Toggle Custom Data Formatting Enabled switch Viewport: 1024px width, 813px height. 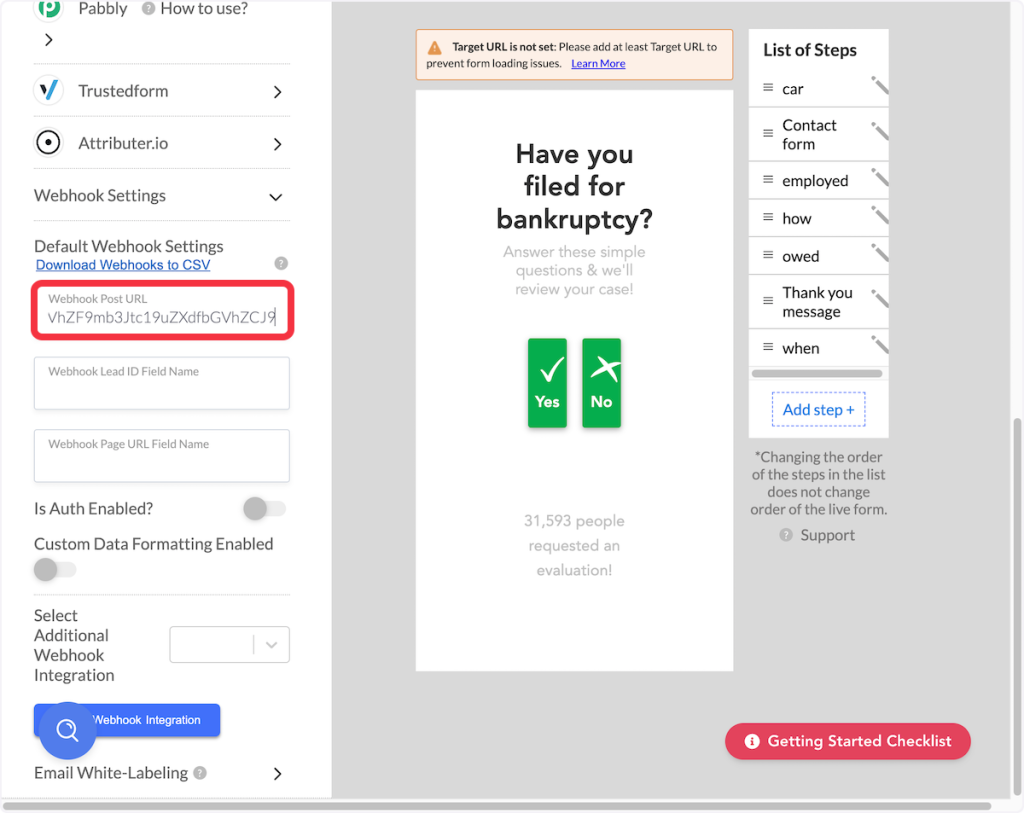[x=55, y=570]
